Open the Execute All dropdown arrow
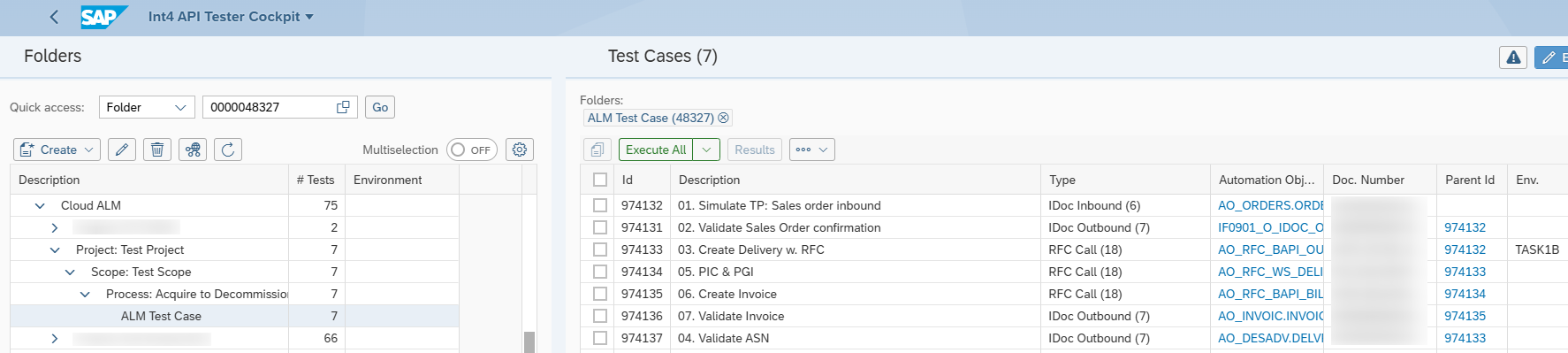The image size is (1568, 353). tap(706, 150)
